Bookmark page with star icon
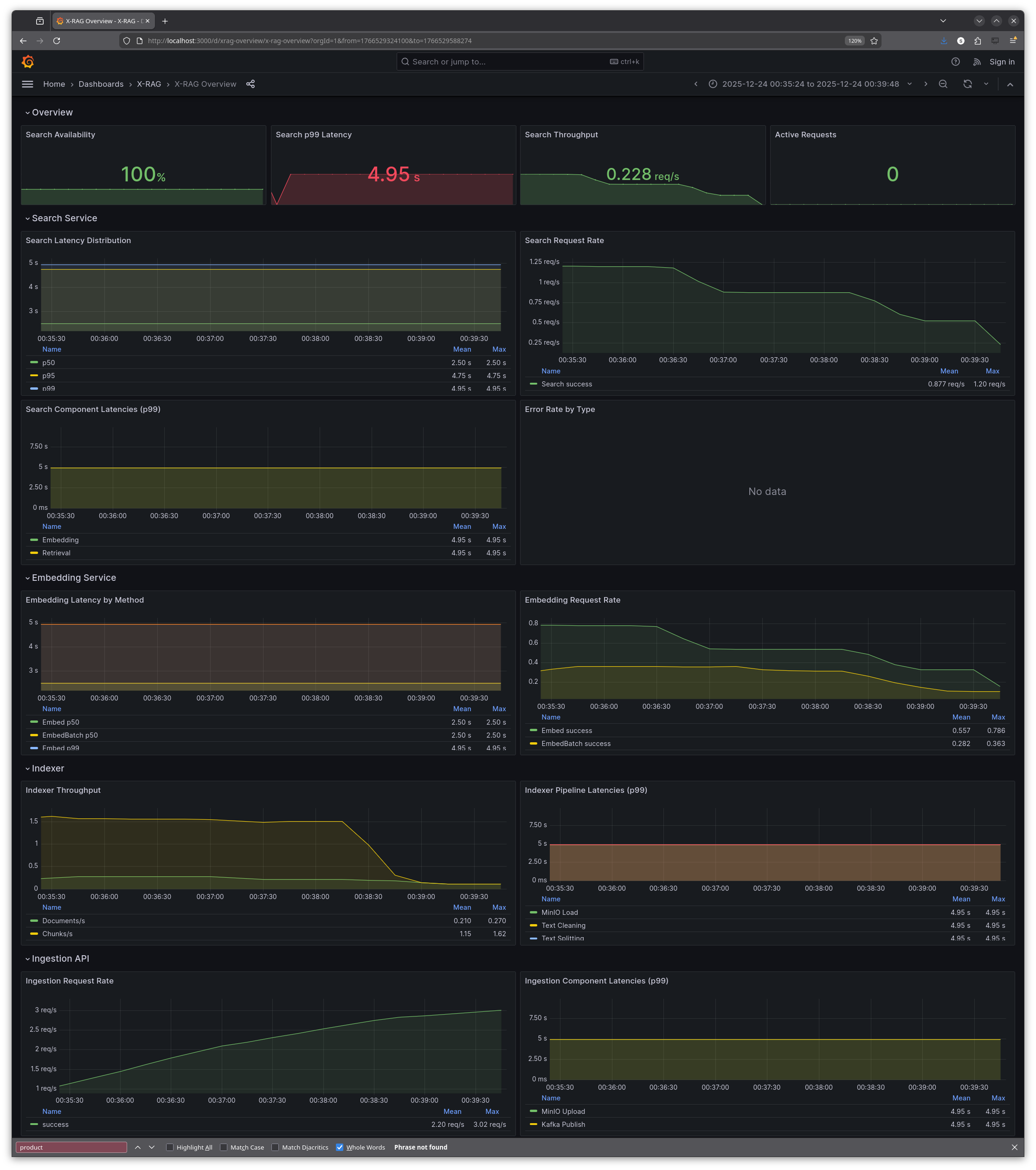 (874, 41)
